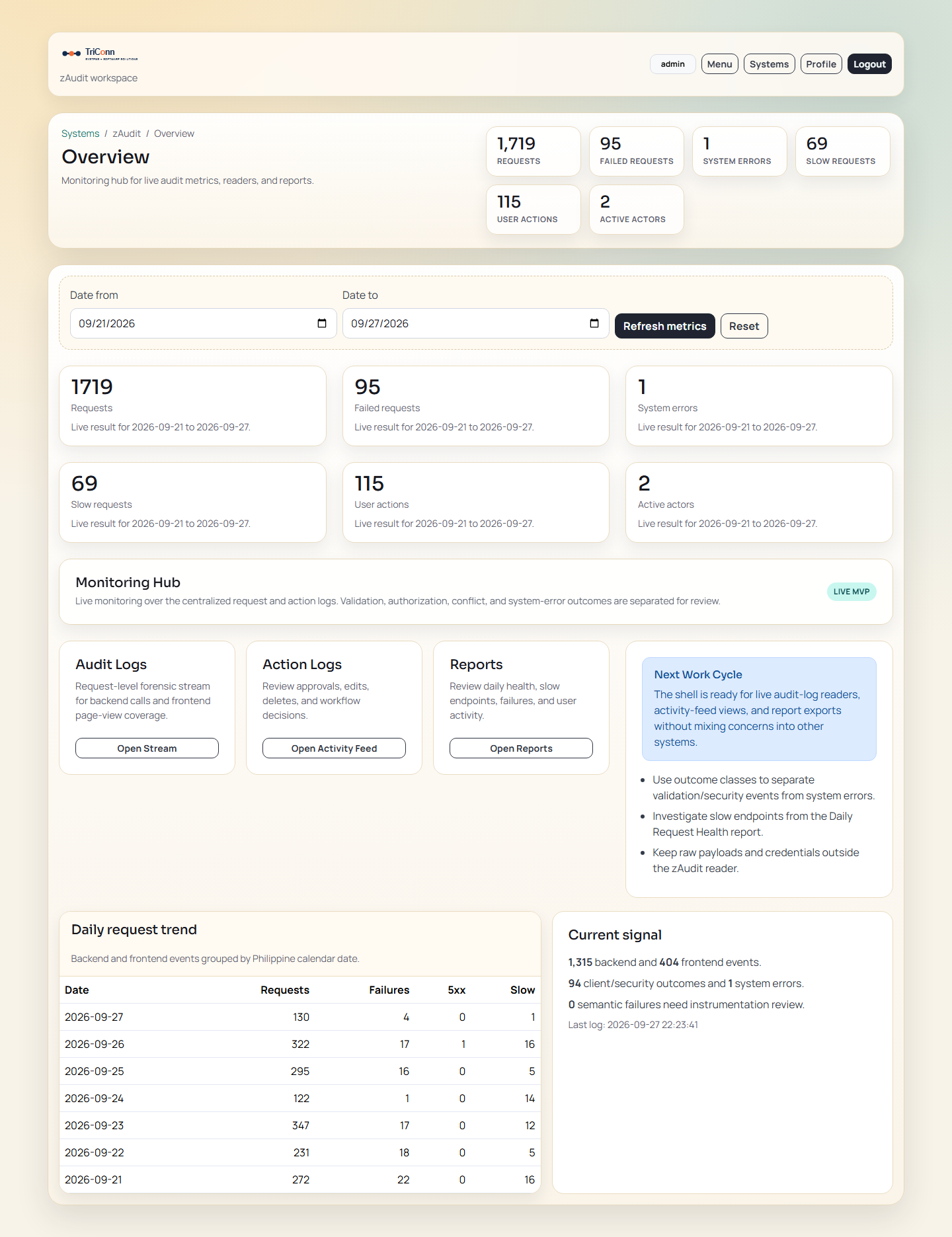Click the 2026-09-24 row date
The width and height of the screenshot is (952, 1237).
(95, 1099)
